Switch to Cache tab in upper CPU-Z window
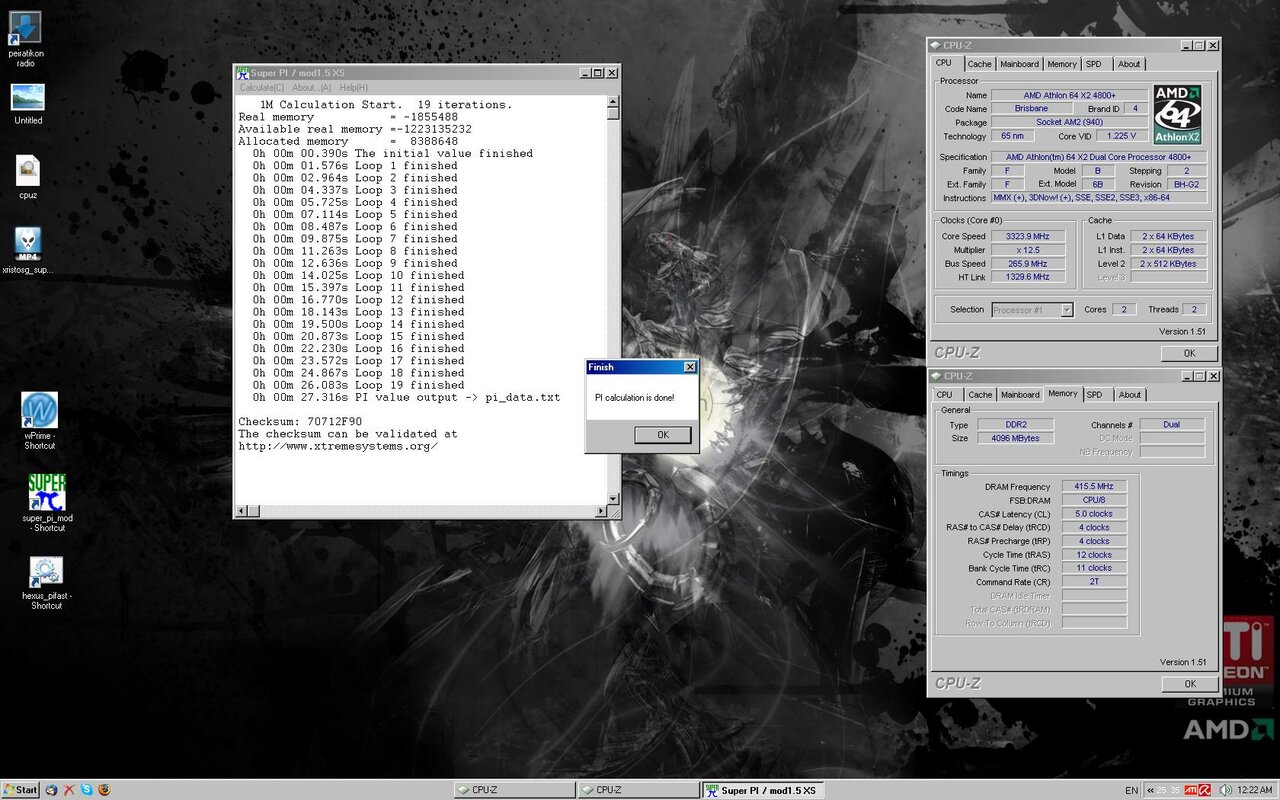Viewport: 1280px width, 800px height. (980, 64)
